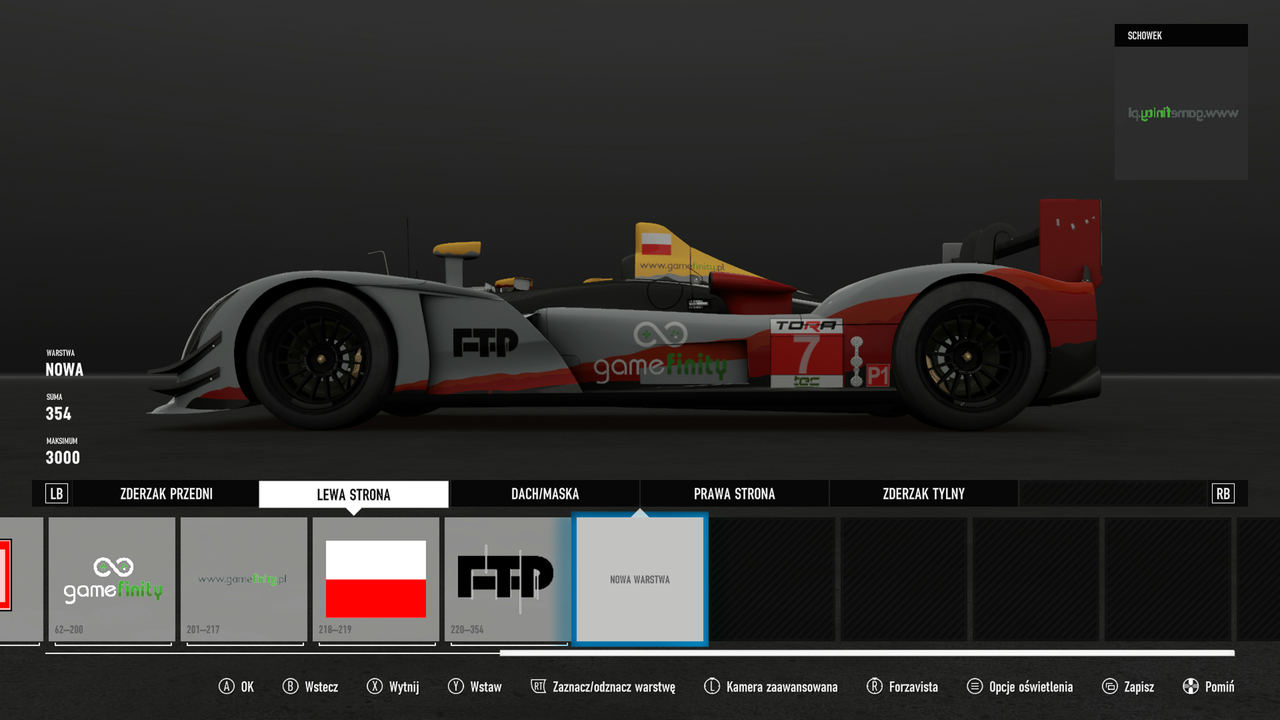Click the A button OK icon
1280x720 pixels.
point(227,687)
